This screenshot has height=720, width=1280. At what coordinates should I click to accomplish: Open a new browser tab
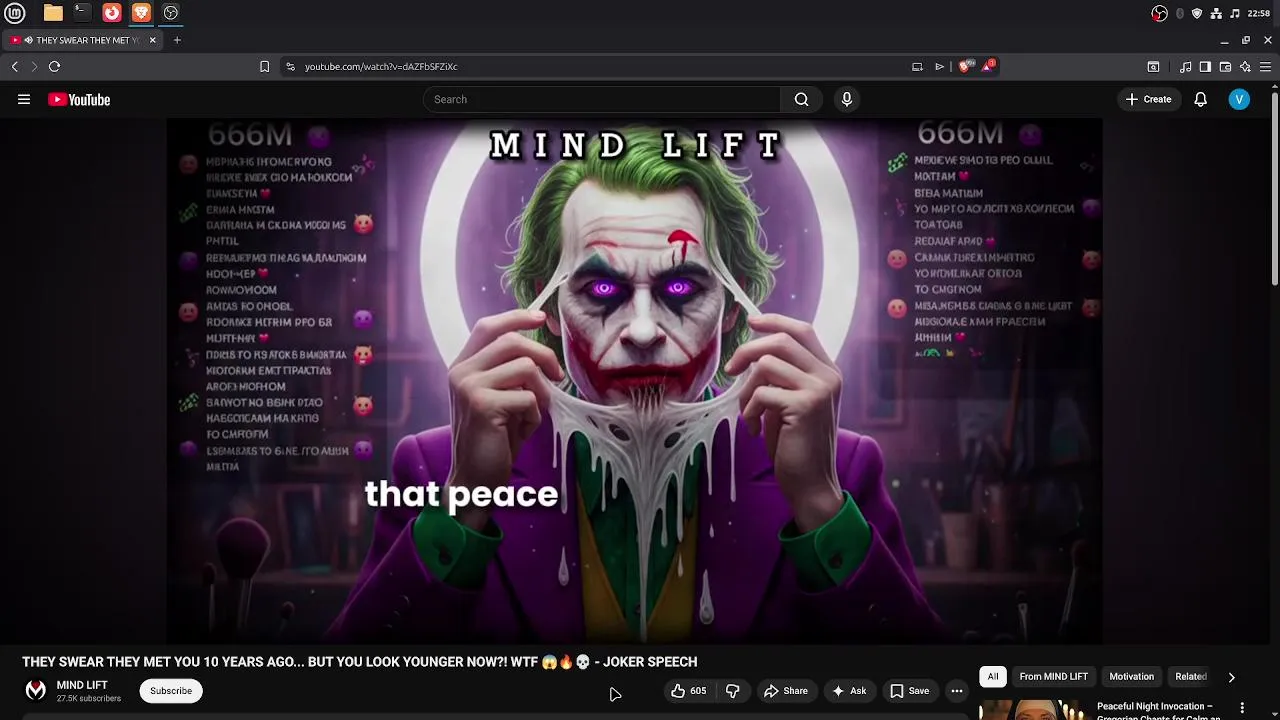[177, 40]
